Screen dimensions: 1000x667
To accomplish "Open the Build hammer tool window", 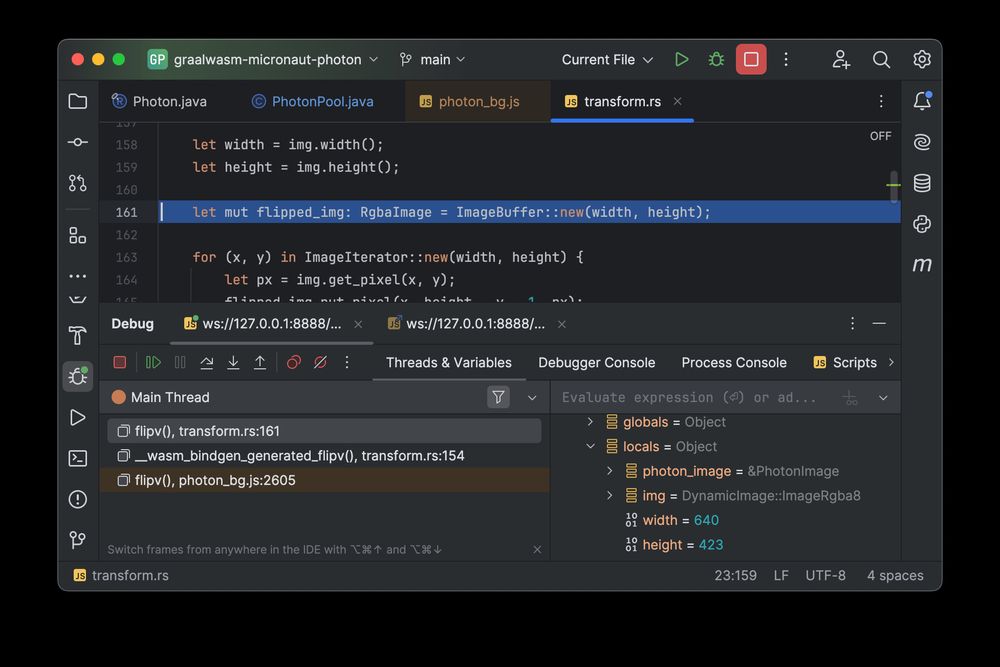I will [78, 335].
